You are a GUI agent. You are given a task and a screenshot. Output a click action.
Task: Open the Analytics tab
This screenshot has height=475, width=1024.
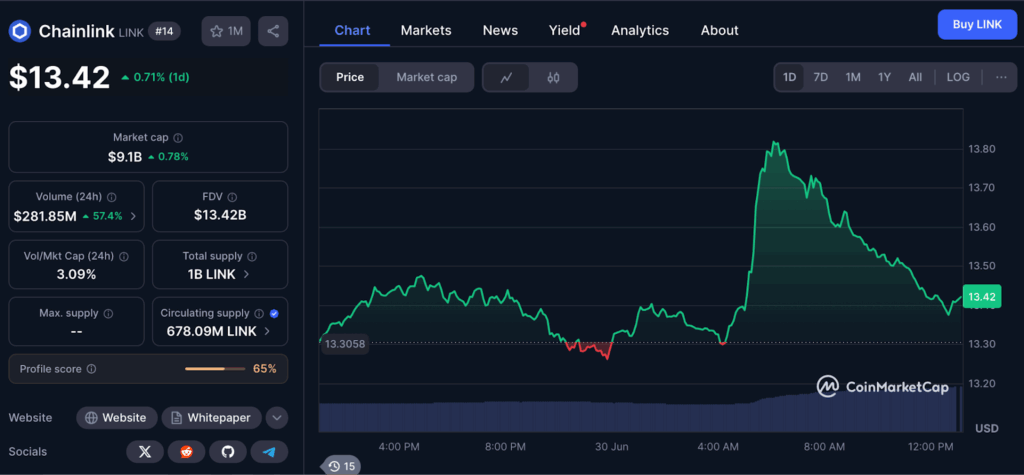tap(640, 30)
